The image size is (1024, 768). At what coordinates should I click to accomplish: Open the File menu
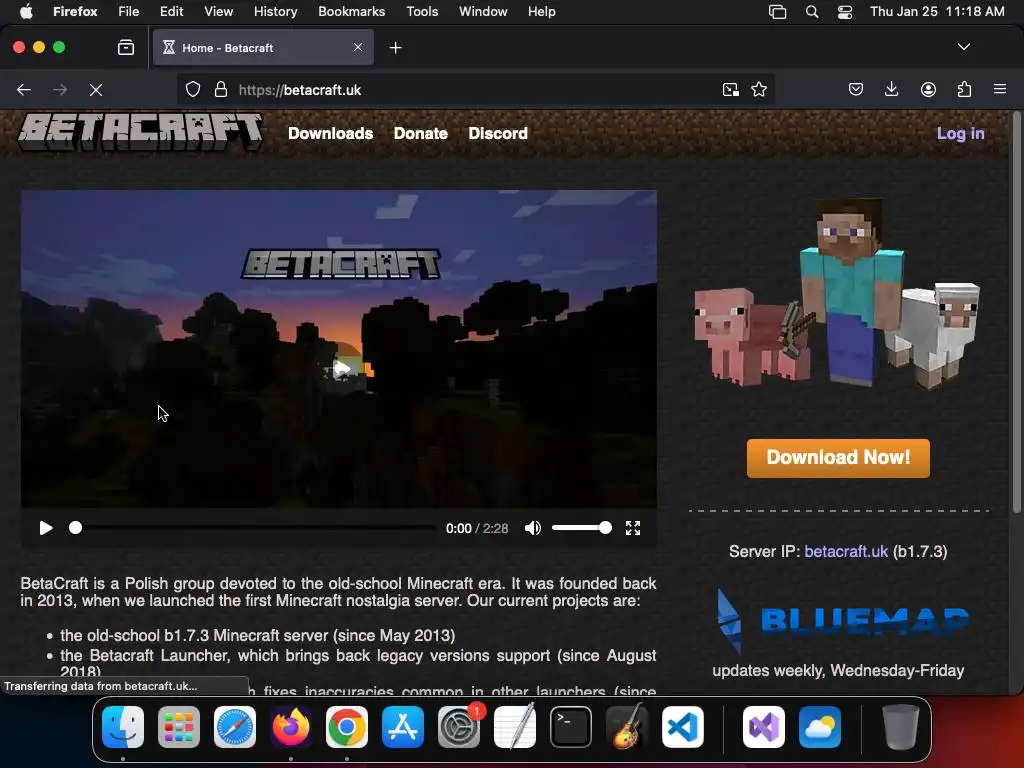pos(129,12)
